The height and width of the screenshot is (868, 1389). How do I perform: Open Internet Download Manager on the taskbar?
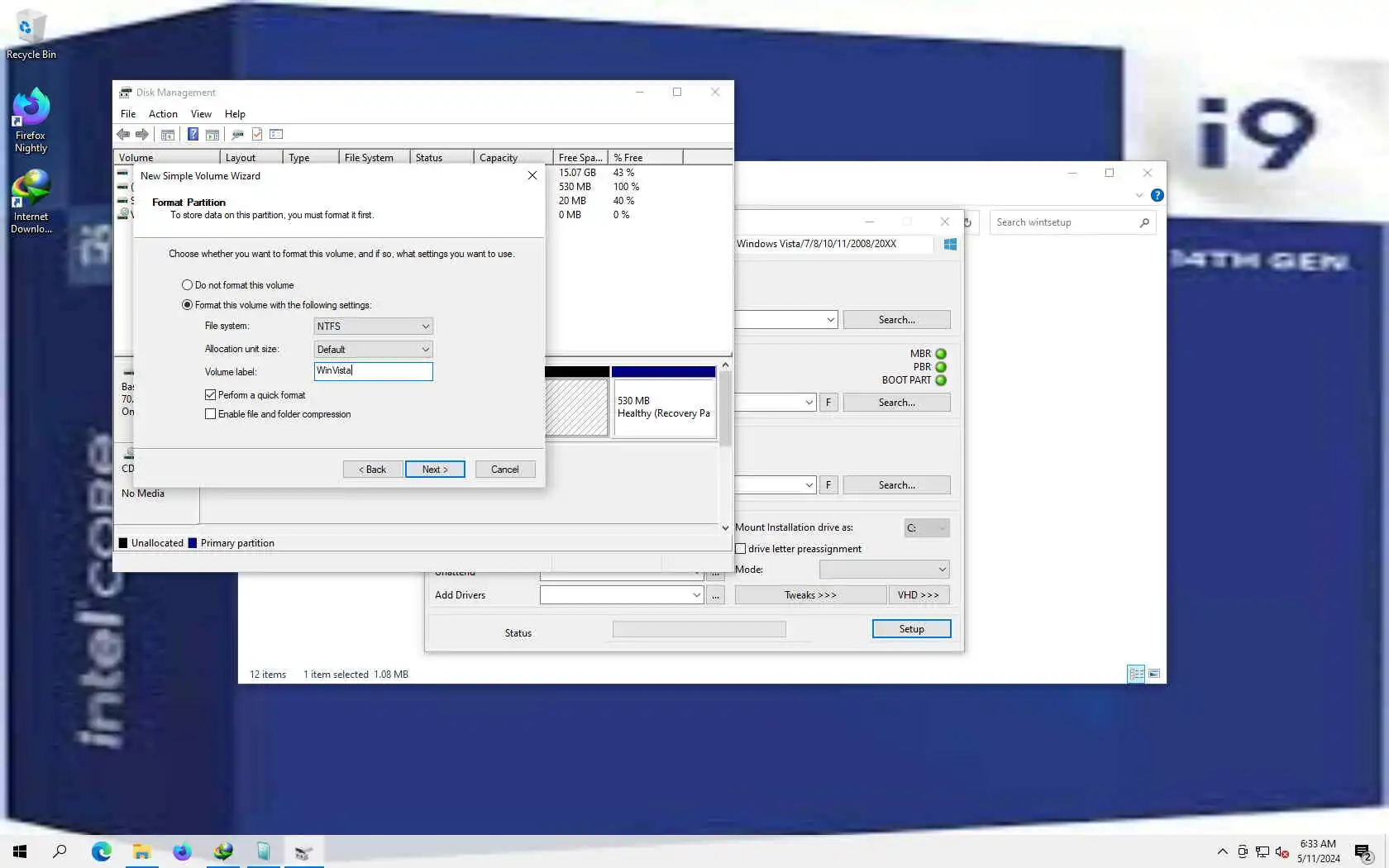(x=222, y=851)
